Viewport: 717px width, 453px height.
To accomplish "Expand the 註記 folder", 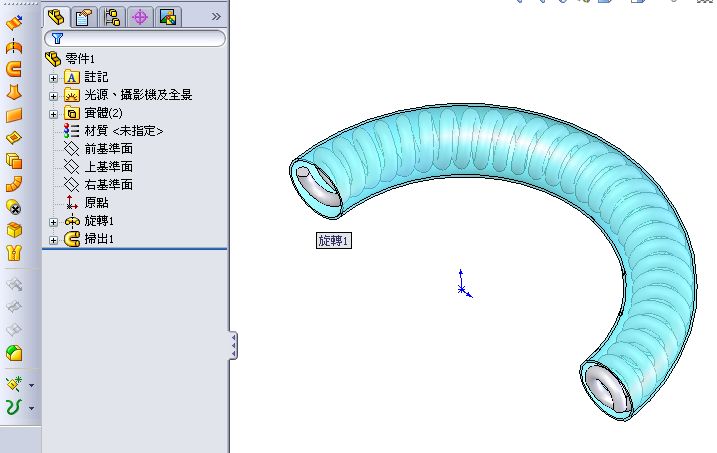I will point(54,78).
